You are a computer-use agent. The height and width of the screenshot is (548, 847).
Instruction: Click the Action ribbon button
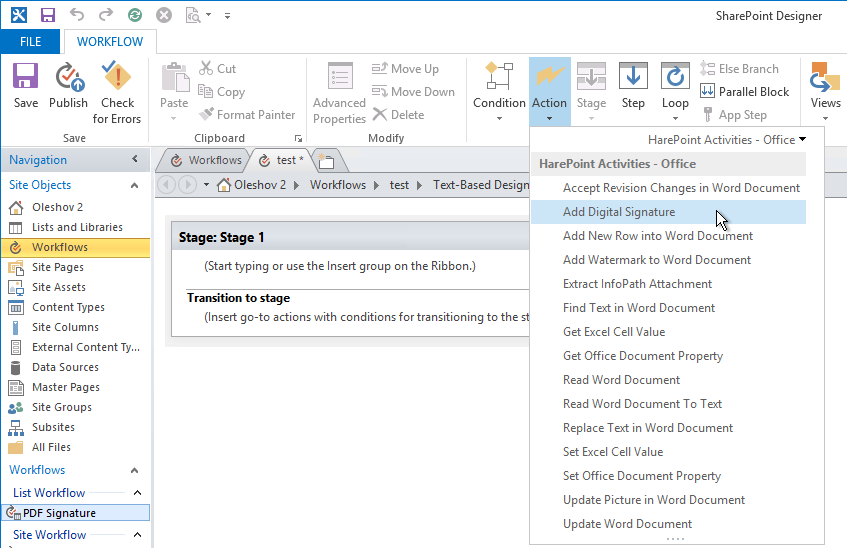click(549, 92)
